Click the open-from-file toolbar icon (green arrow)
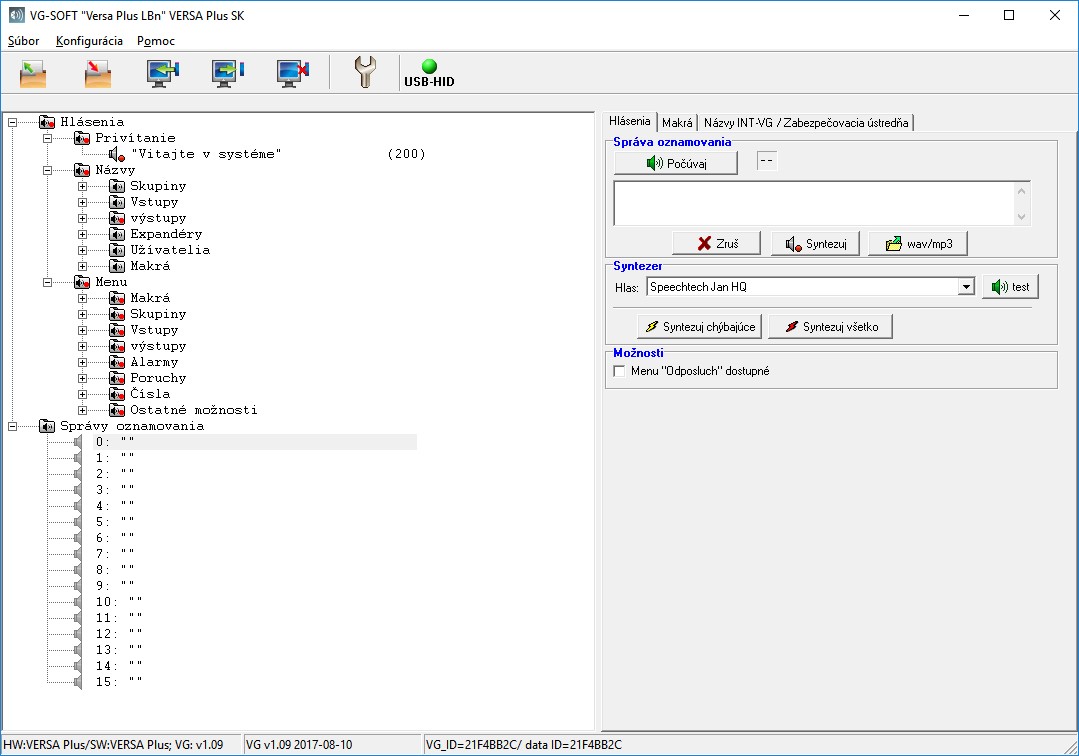The height and width of the screenshot is (756, 1079). [x=33, y=73]
